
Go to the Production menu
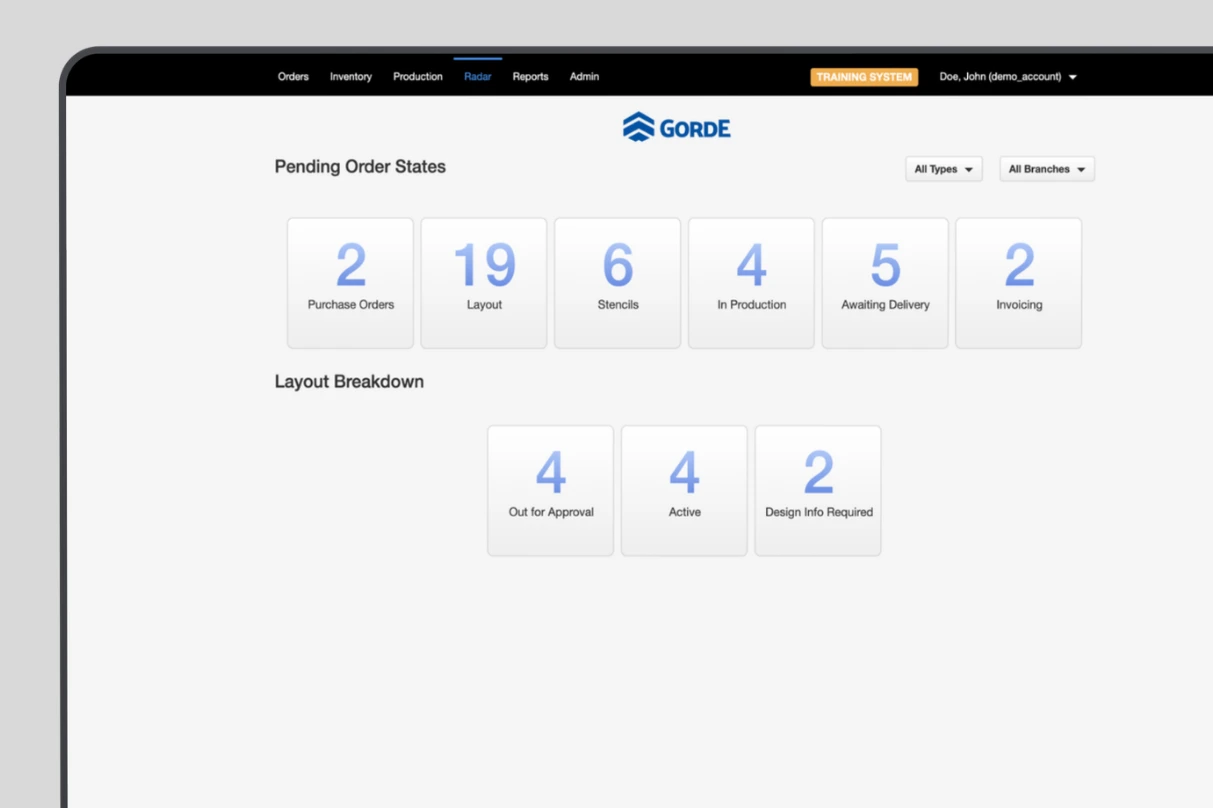point(418,77)
